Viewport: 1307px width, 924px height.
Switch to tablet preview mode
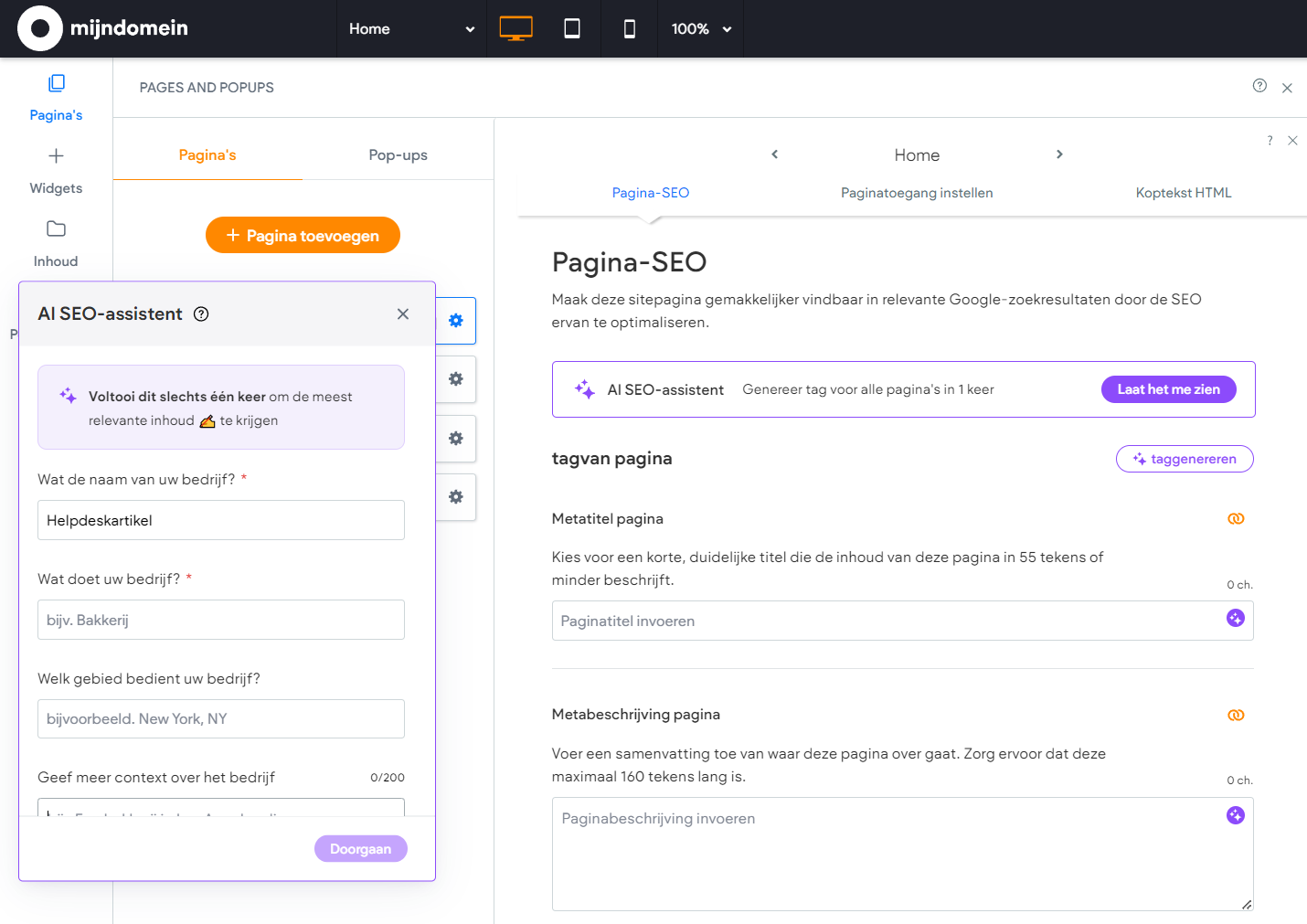click(572, 29)
